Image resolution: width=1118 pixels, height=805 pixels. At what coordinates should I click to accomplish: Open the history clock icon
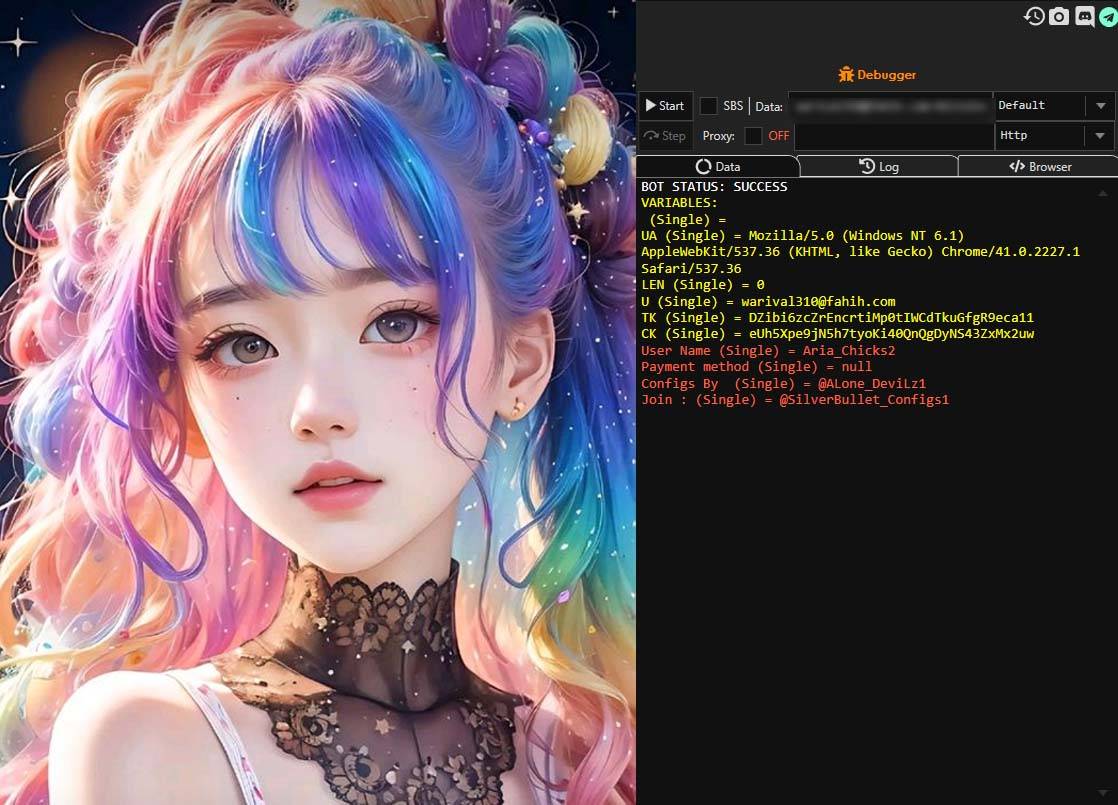point(1034,16)
